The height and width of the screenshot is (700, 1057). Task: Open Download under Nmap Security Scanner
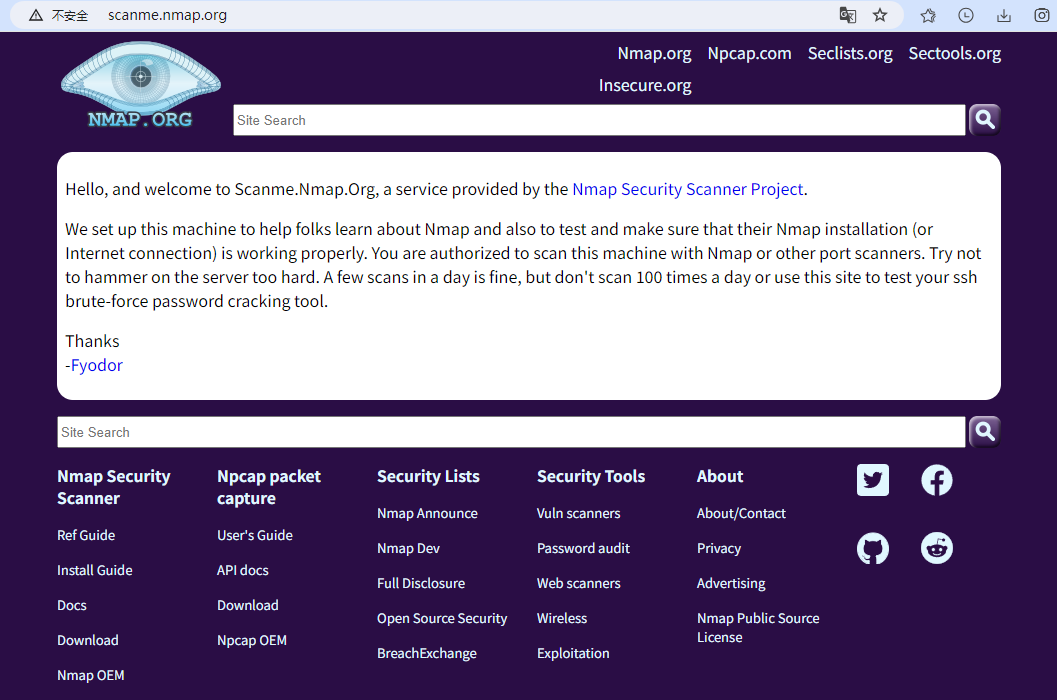tap(88, 641)
